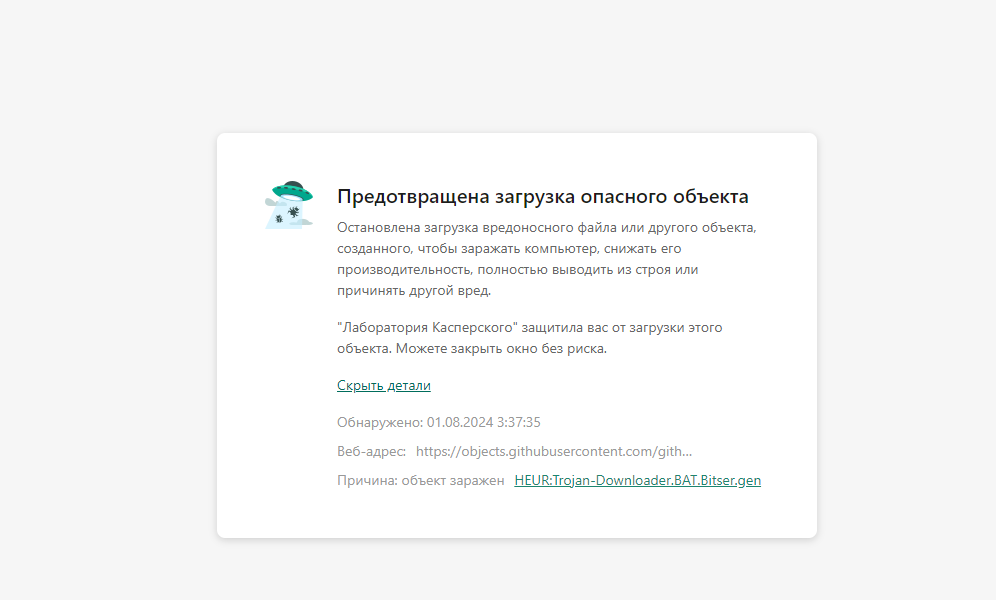Image resolution: width=996 pixels, height=600 pixels.
Task: Click the UFO virus abduction icon
Action: (290, 204)
